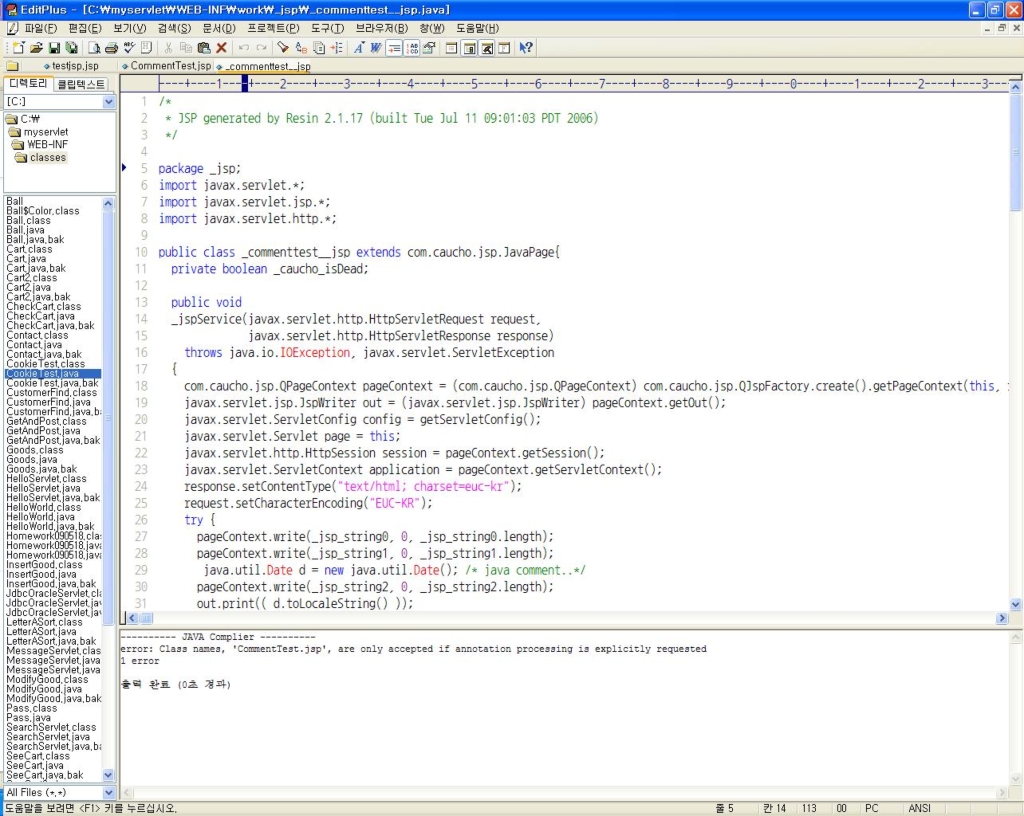
Task: Click the compiler error line in the output pane
Action: point(413,649)
